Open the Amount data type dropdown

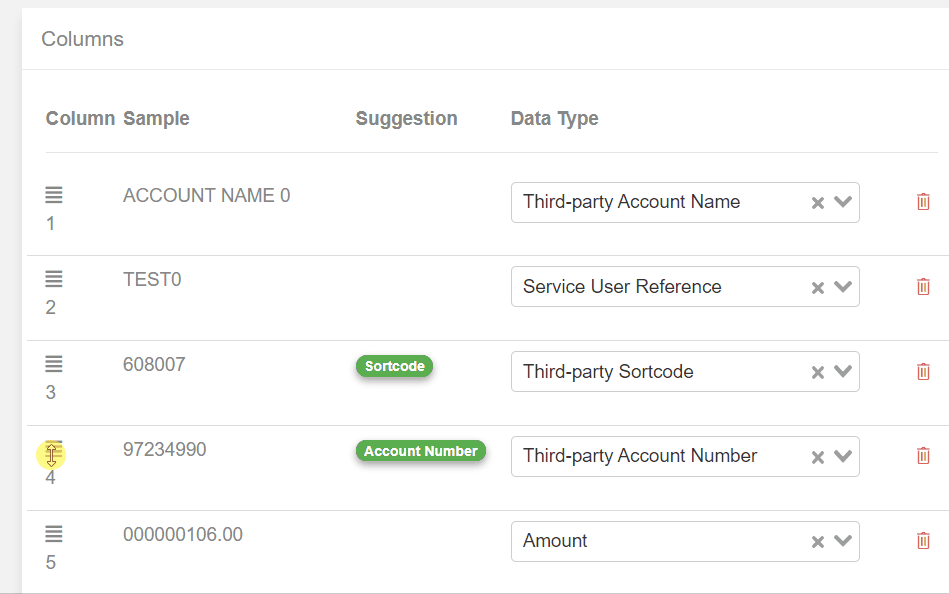click(842, 541)
